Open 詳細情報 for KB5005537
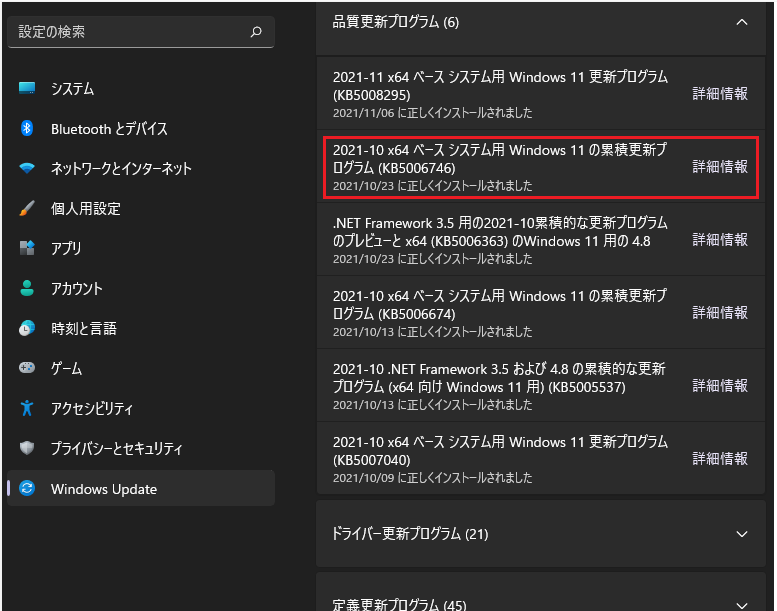The image size is (777, 611). [720, 386]
